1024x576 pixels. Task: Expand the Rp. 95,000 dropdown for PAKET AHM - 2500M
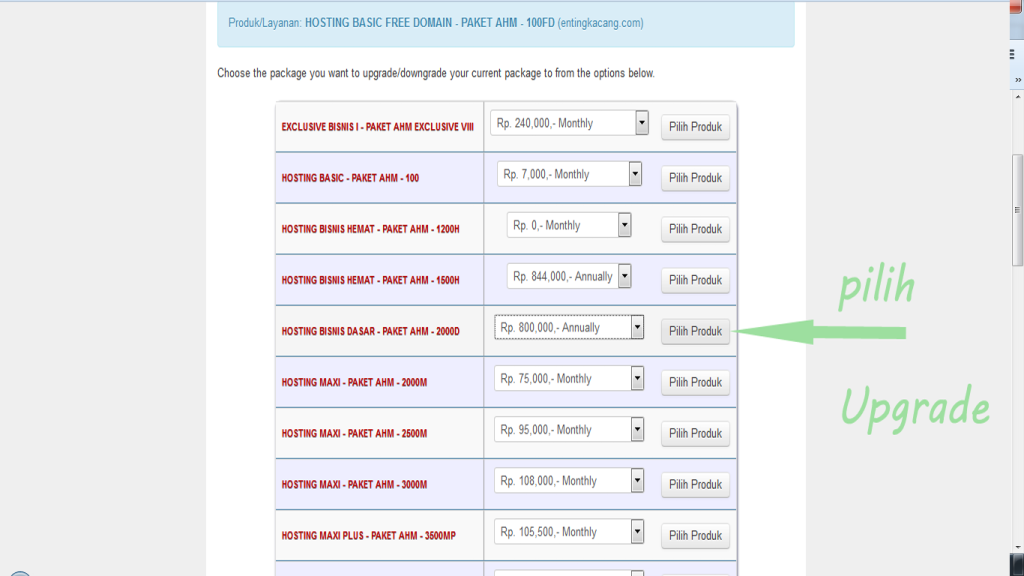(x=636, y=429)
